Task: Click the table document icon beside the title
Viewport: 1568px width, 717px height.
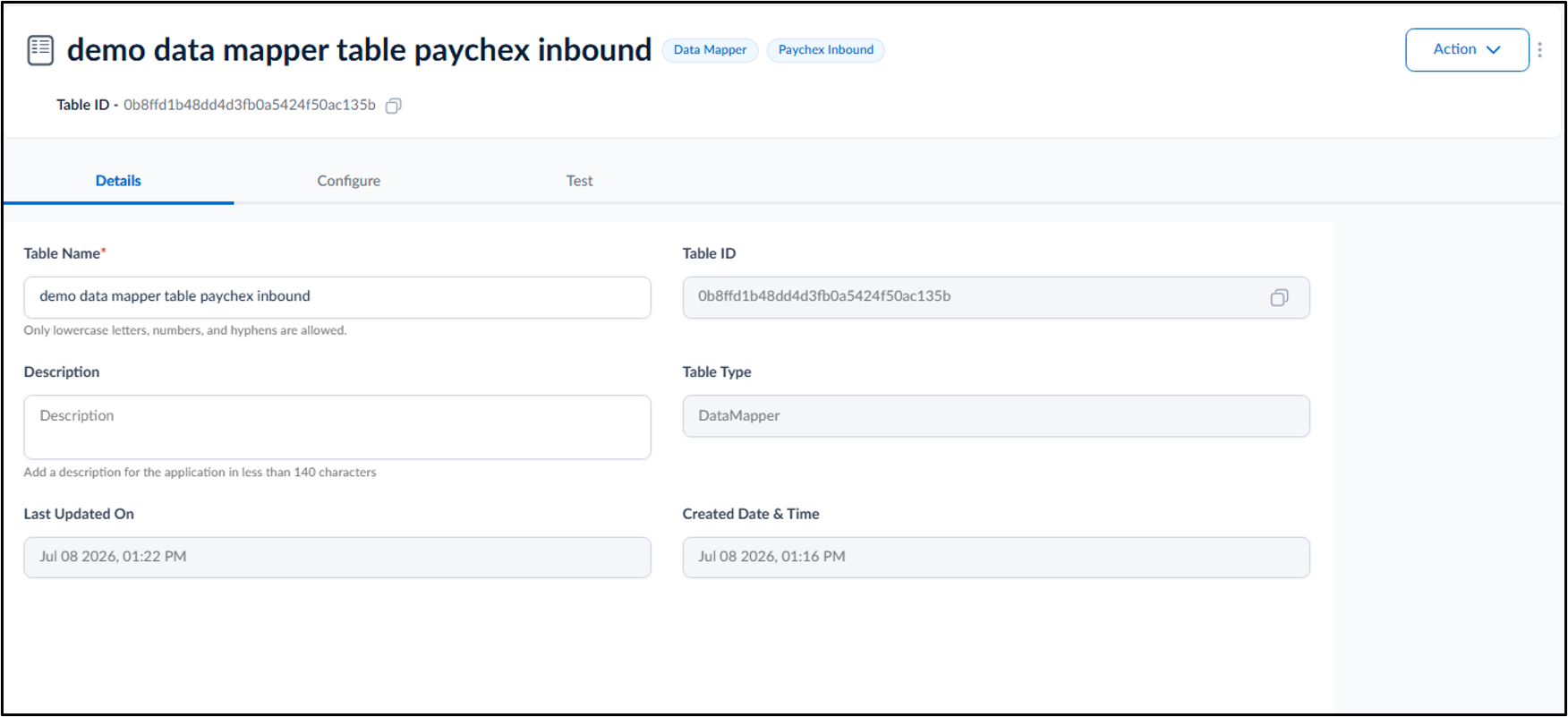Action: click(40, 50)
